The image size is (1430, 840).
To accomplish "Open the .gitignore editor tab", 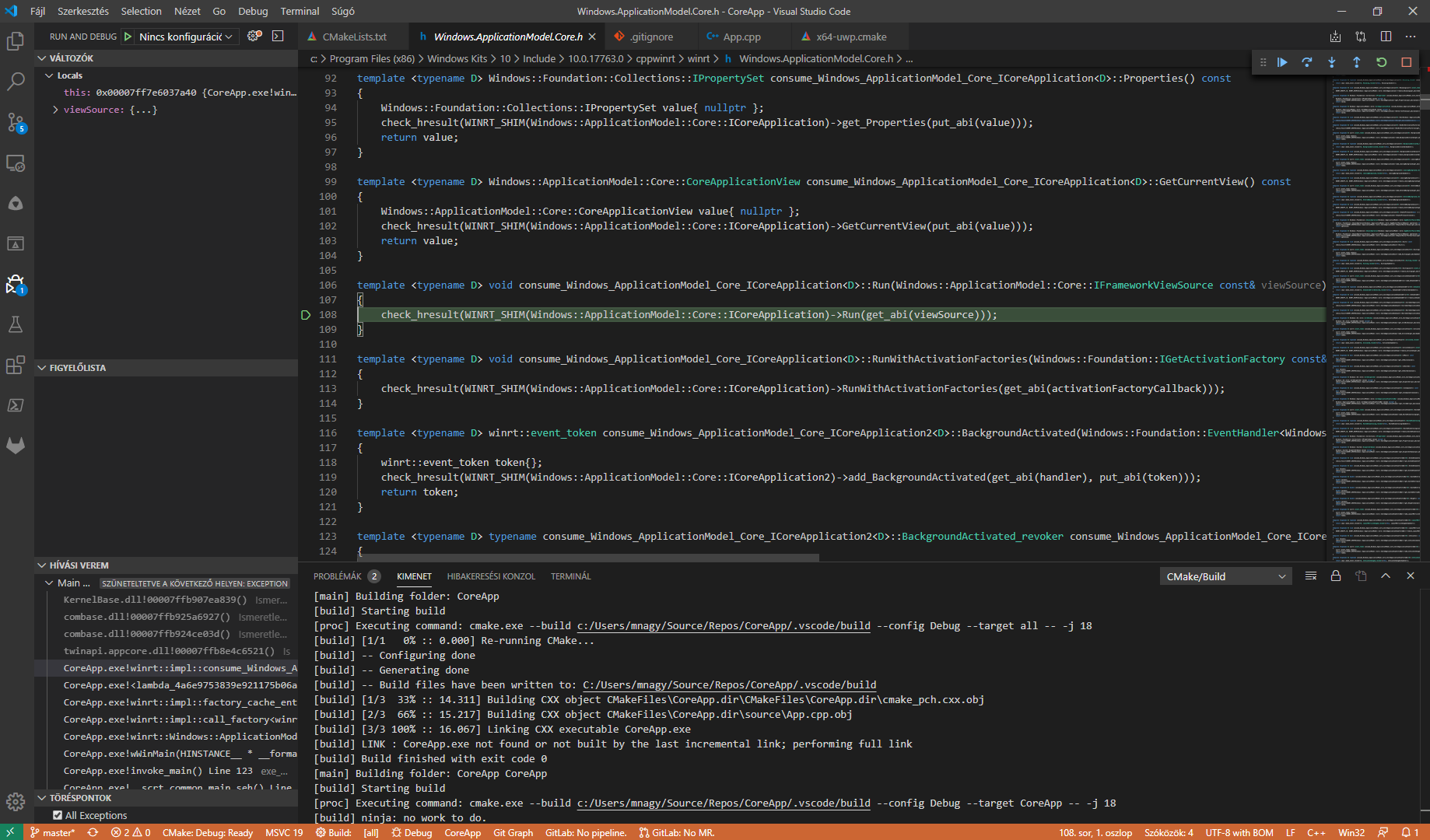I will click(651, 37).
